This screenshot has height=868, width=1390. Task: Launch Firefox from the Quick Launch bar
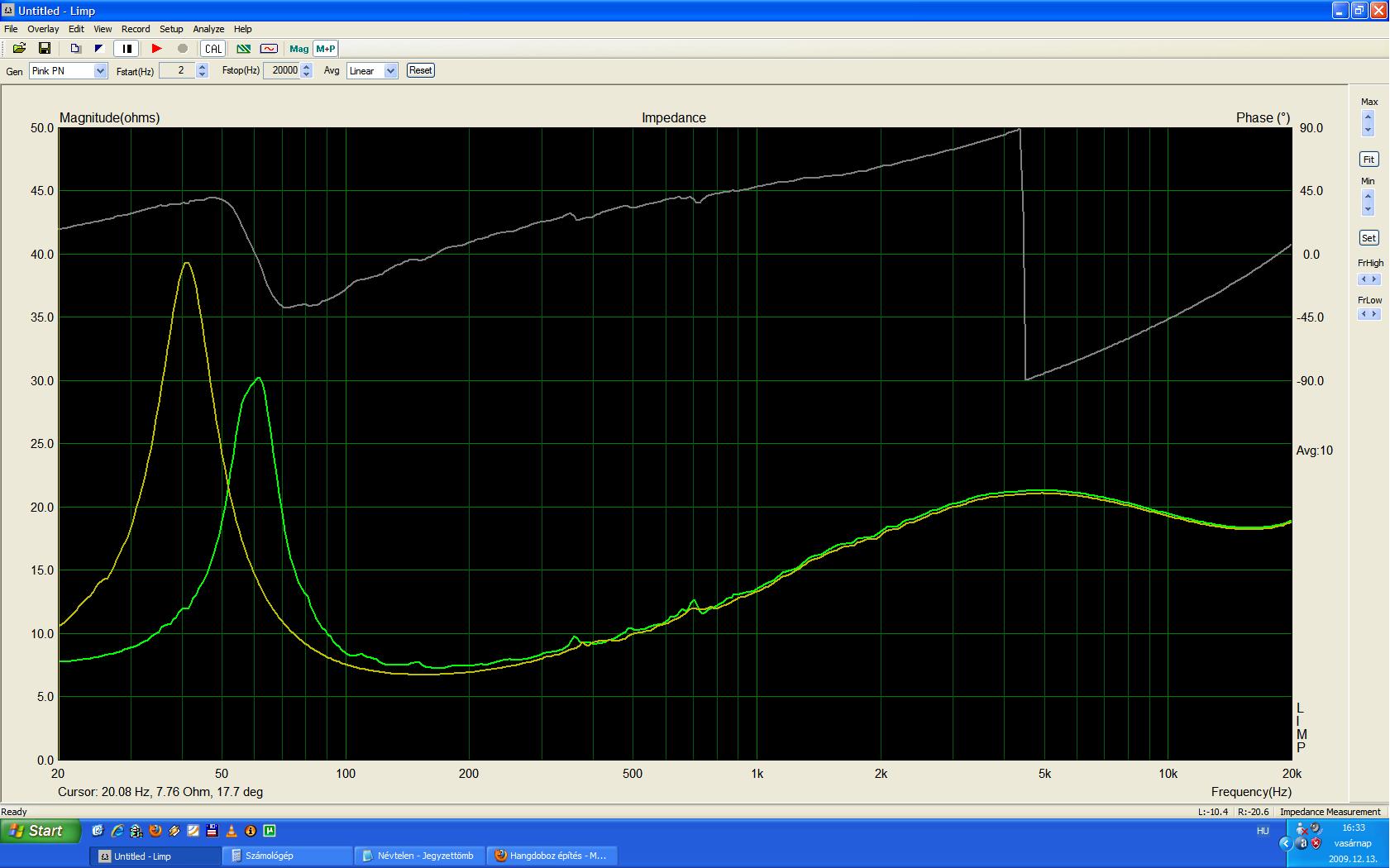155,831
